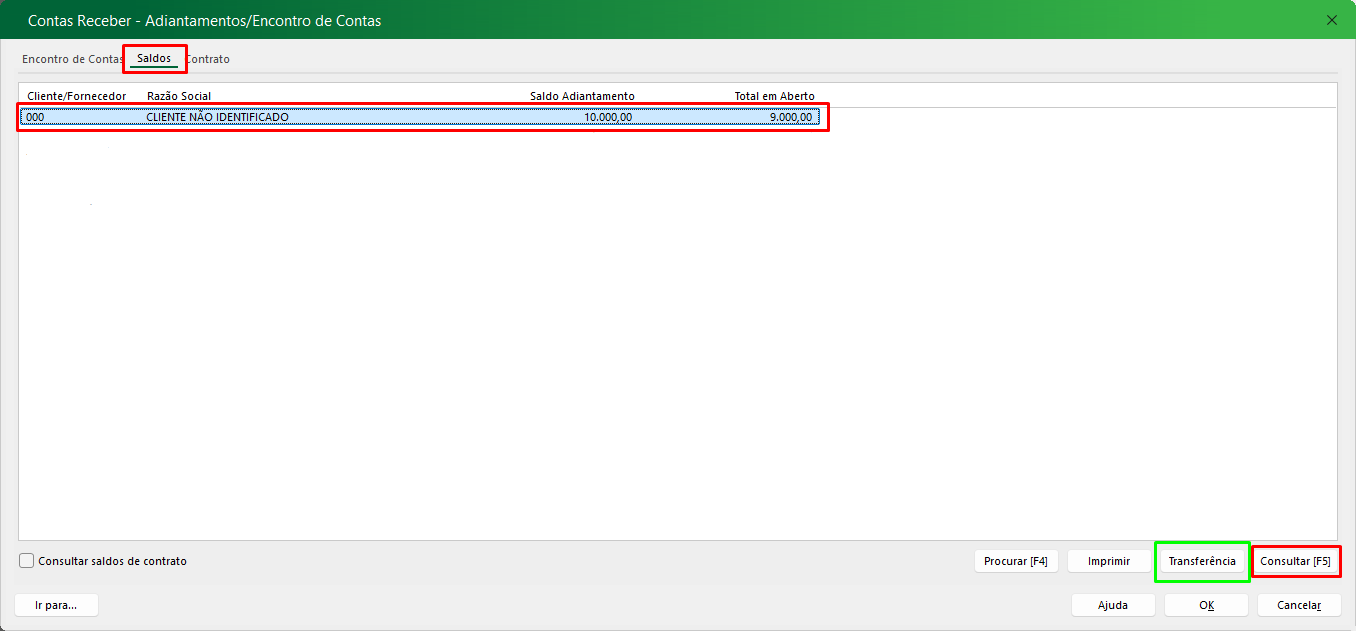The height and width of the screenshot is (631, 1356).
Task: Cancel the dialog with Cancelar
Action: pos(1298,605)
